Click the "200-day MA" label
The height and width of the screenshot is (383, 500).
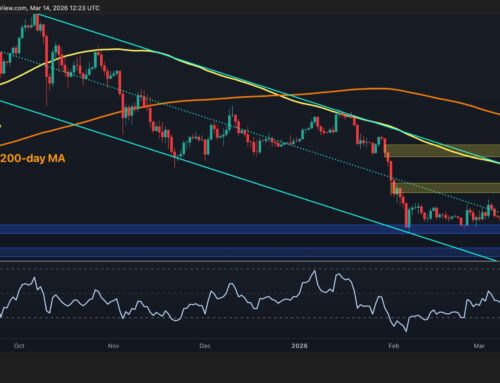coord(33,158)
